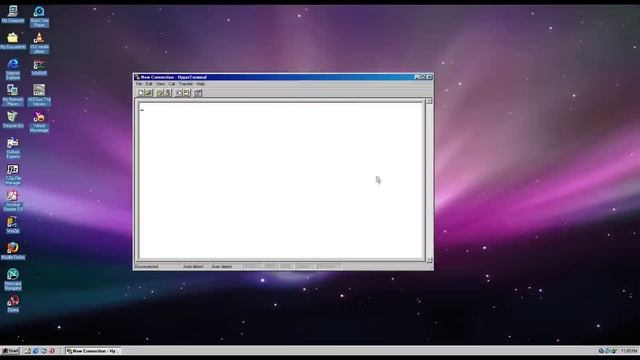Select the Yahoo! Messenger desktop icon

(39, 122)
